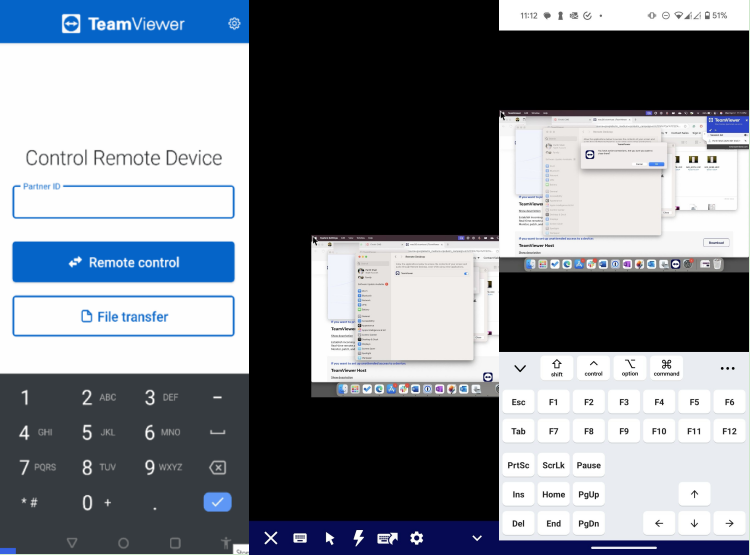Tap digit 1 on the numeric keypad
This screenshot has width=750, height=555.
click(x=25, y=398)
